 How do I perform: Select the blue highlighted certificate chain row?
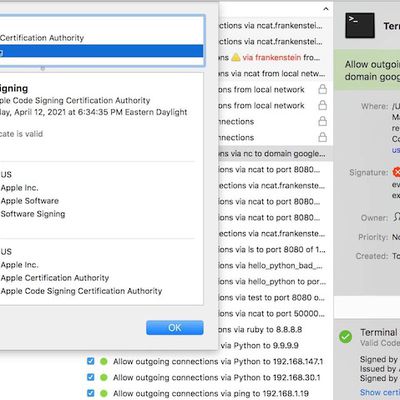(101, 51)
